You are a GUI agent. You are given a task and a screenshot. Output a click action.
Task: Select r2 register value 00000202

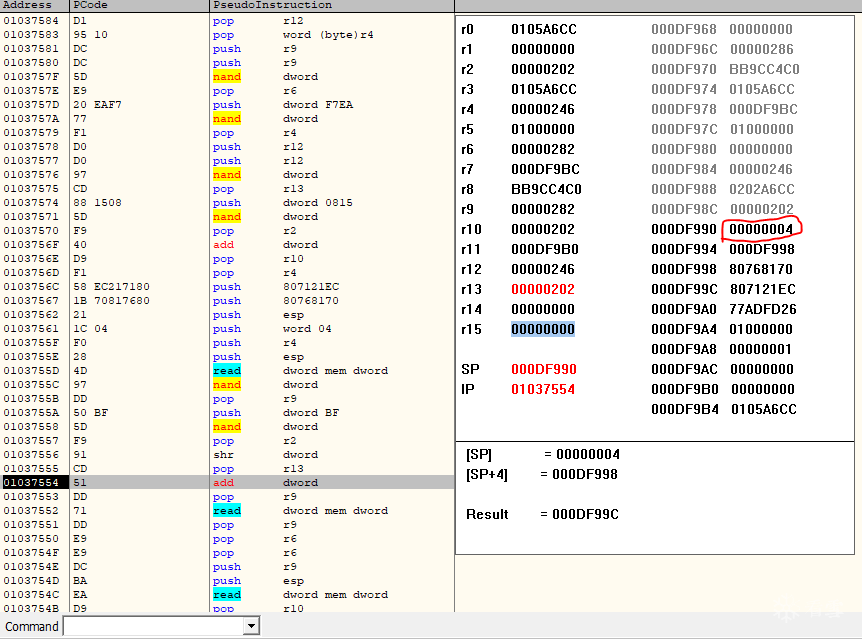coord(543,69)
